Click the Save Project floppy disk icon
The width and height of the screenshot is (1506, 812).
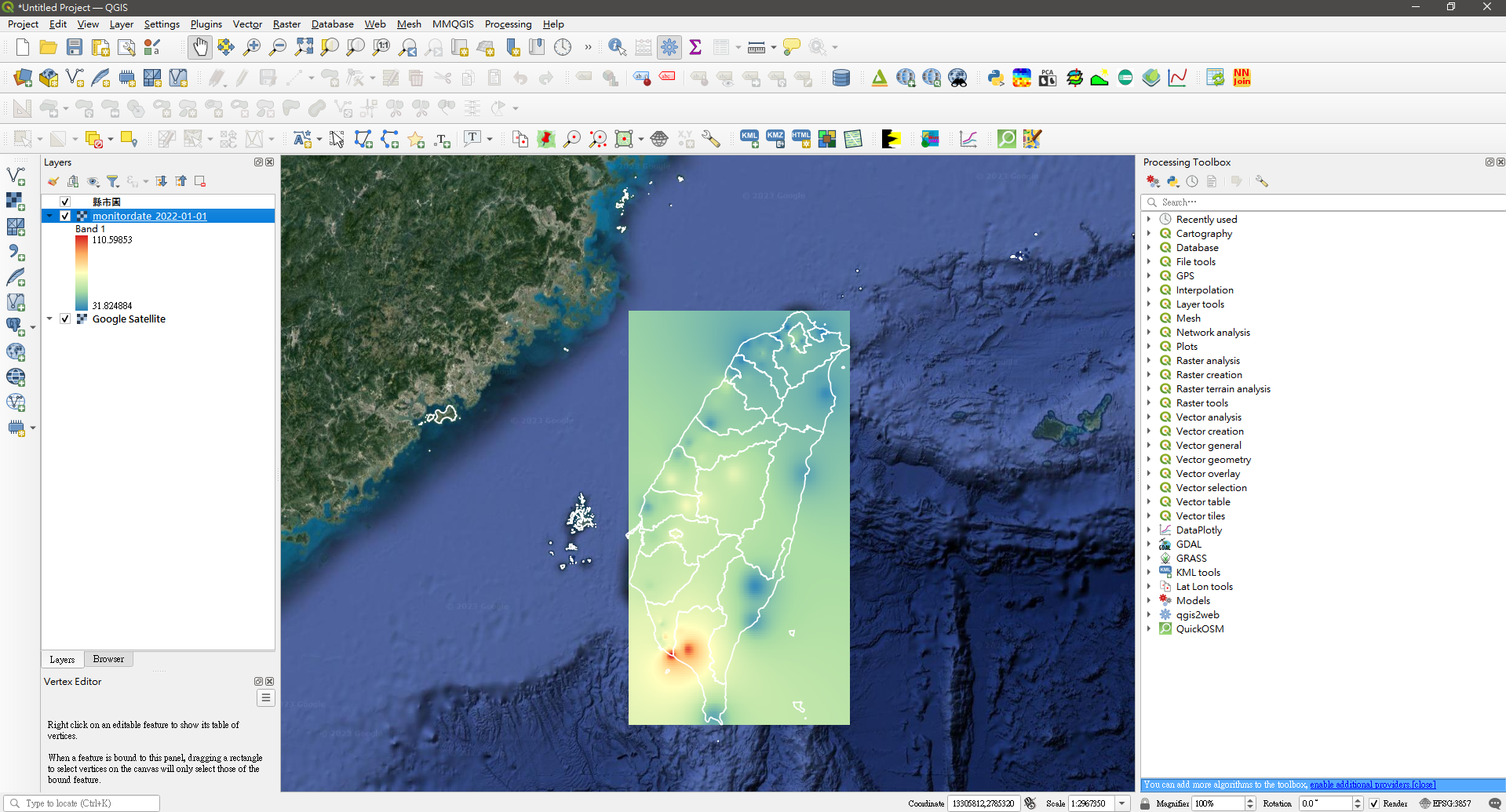click(75, 47)
